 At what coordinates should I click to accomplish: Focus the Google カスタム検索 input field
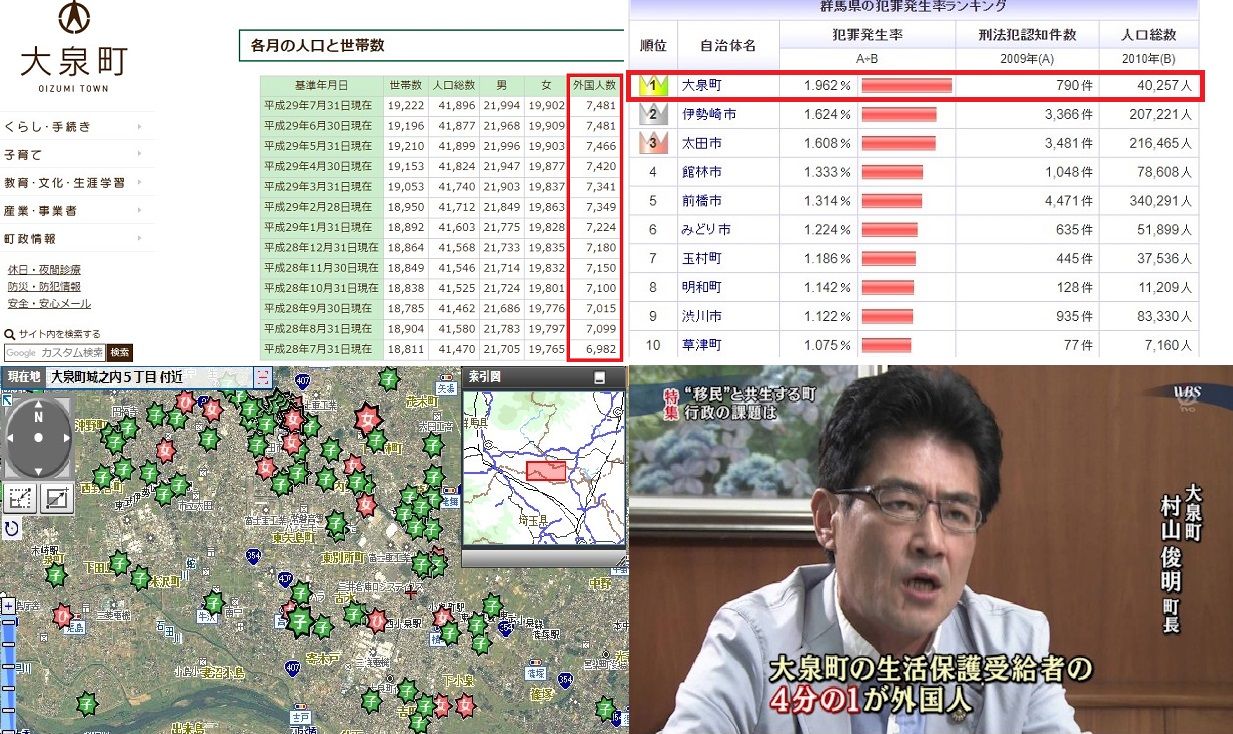(x=54, y=353)
